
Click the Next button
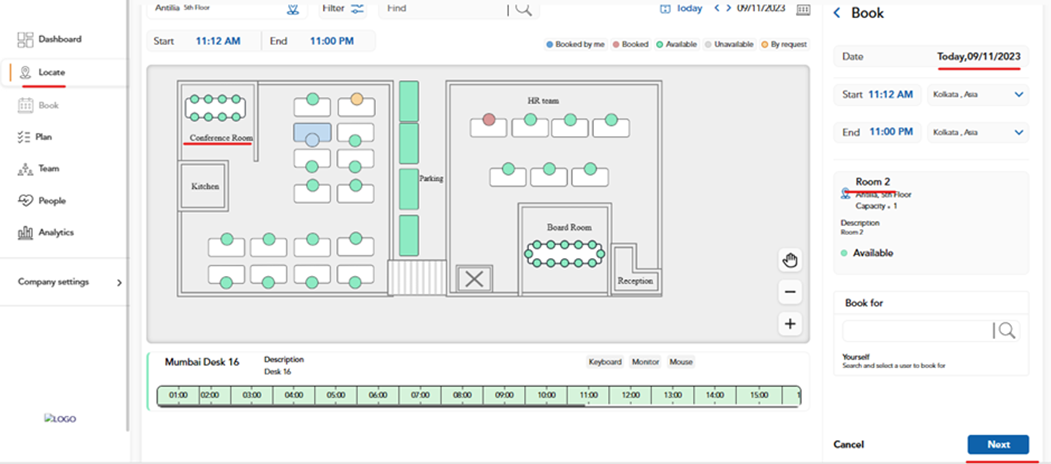pyautogui.click(x=998, y=445)
